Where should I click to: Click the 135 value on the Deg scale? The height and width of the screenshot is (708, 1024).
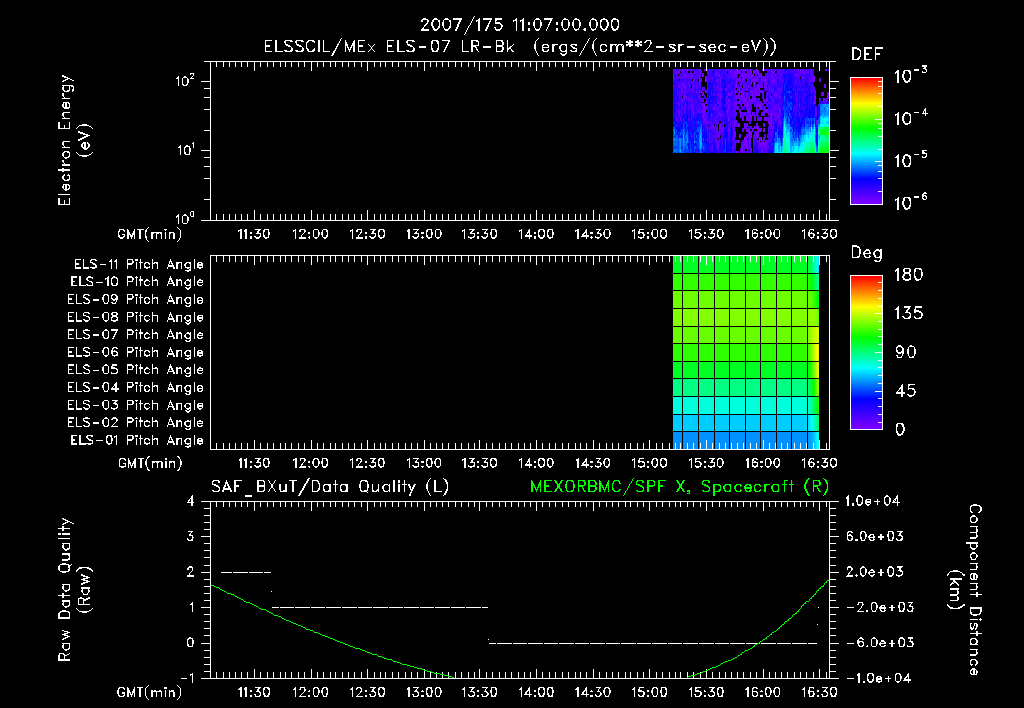908,314
